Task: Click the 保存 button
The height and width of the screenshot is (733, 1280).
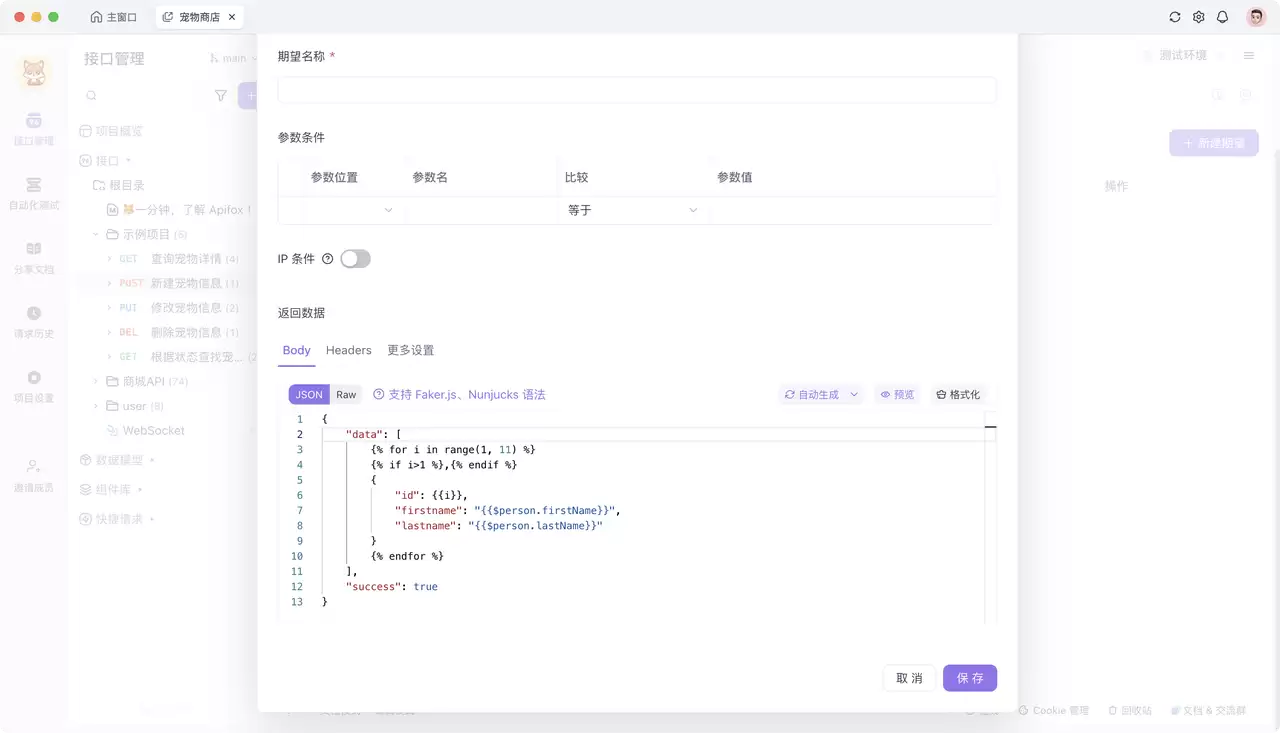Action: (x=970, y=678)
